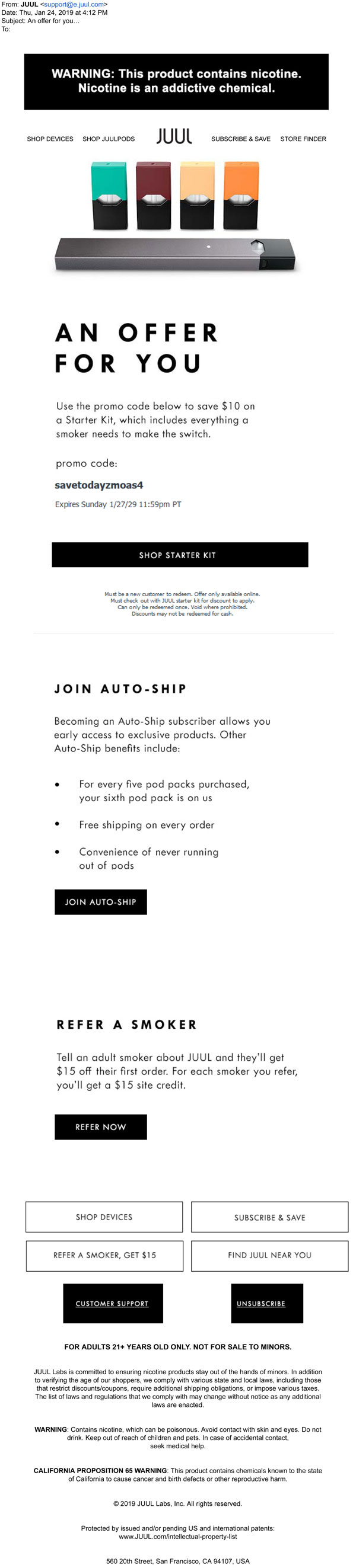This screenshot has width=356, height=1568.
Task: Open the Customer Support link
Action: click(x=112, y=1303)
